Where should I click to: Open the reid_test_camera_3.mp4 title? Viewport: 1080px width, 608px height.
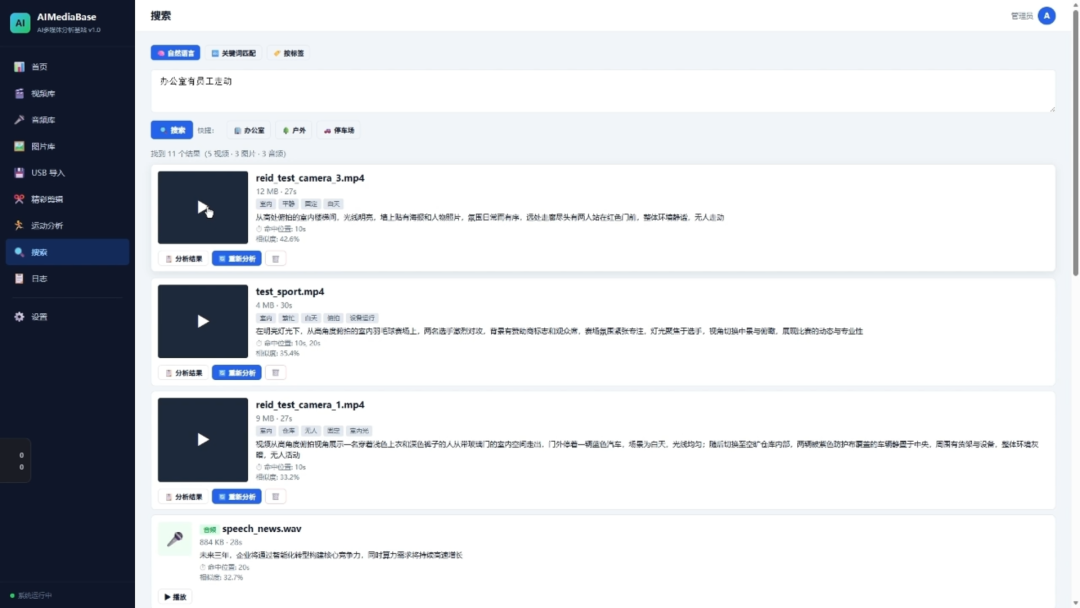tap(310, 178)
